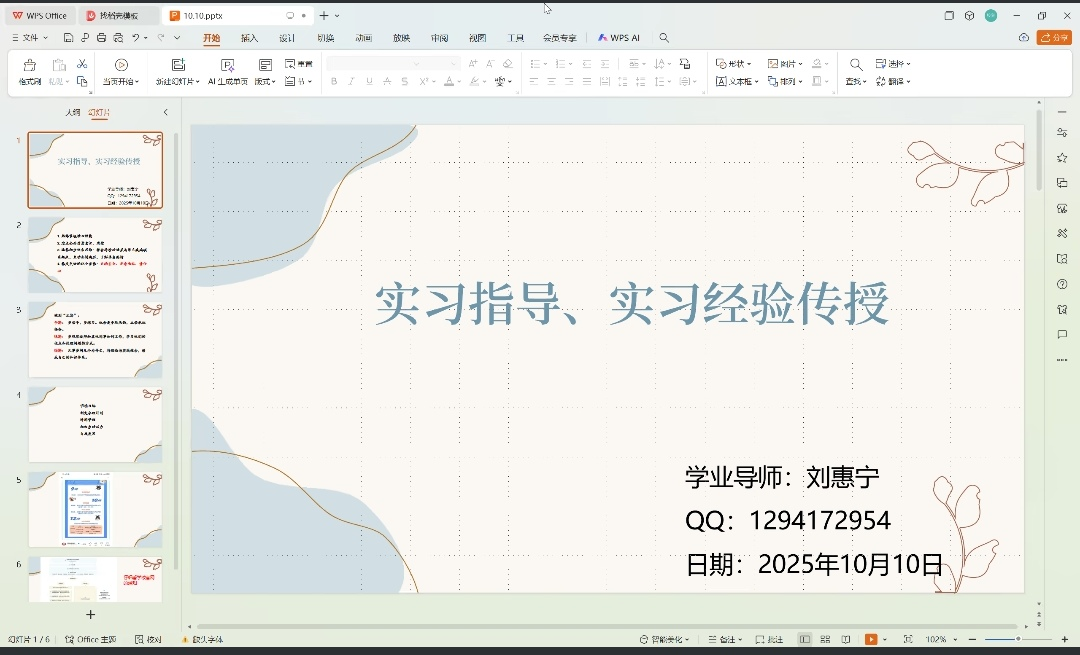Switch to reading view in status bar

coord(846,639)
